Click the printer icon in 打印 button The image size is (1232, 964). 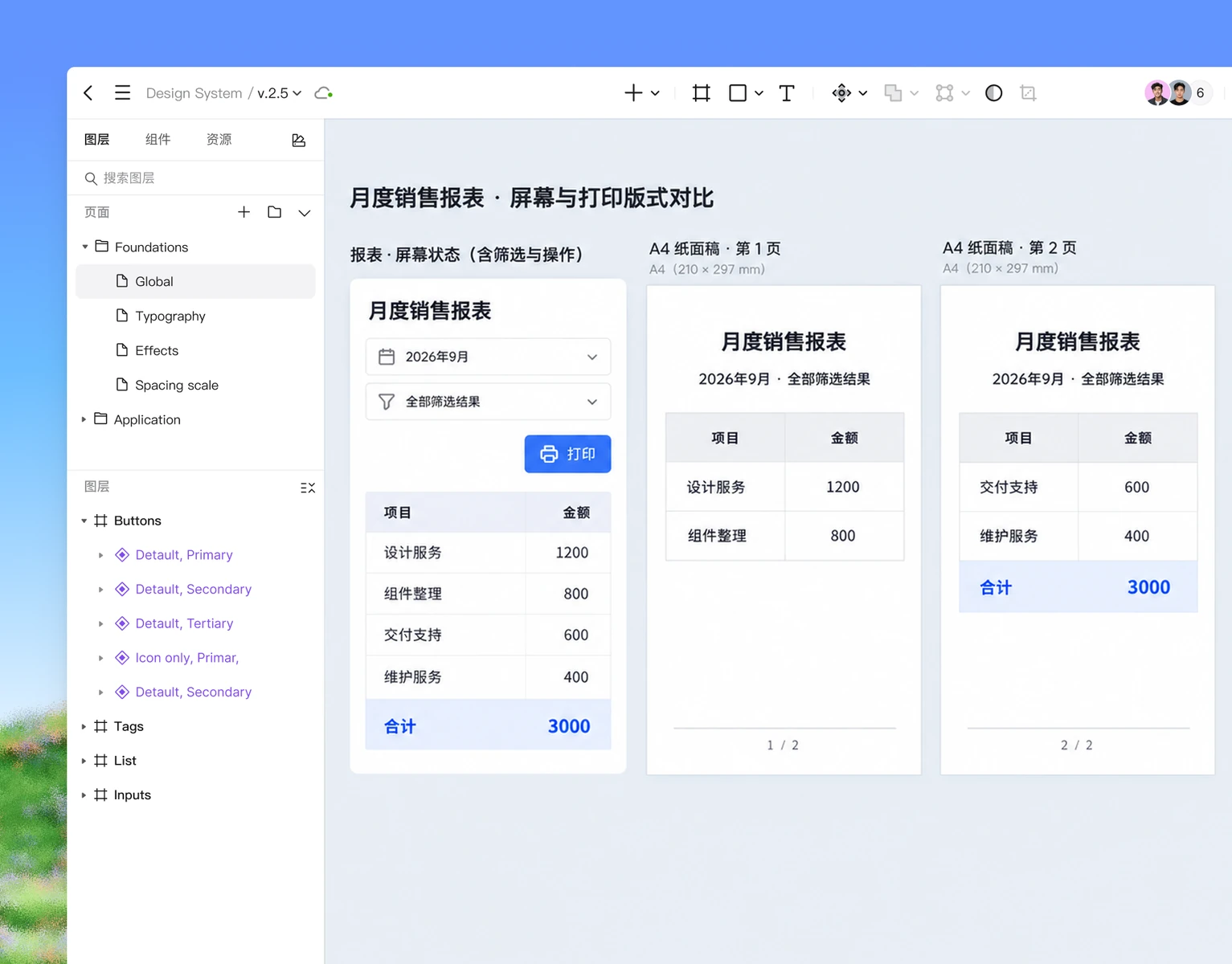(x=549, y=454)
